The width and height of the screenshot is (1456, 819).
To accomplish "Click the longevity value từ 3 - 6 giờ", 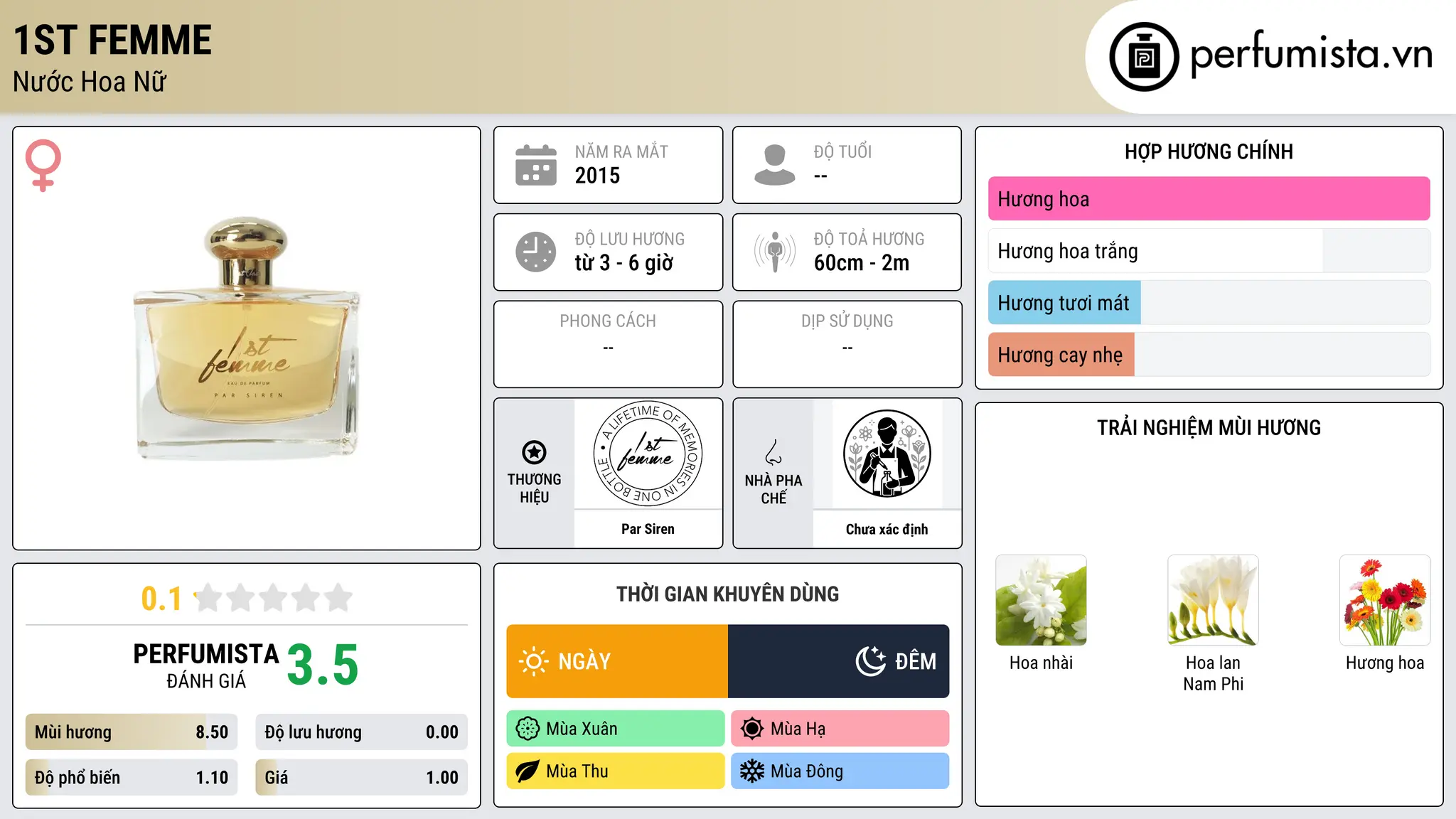I will (x=623, y=263).
